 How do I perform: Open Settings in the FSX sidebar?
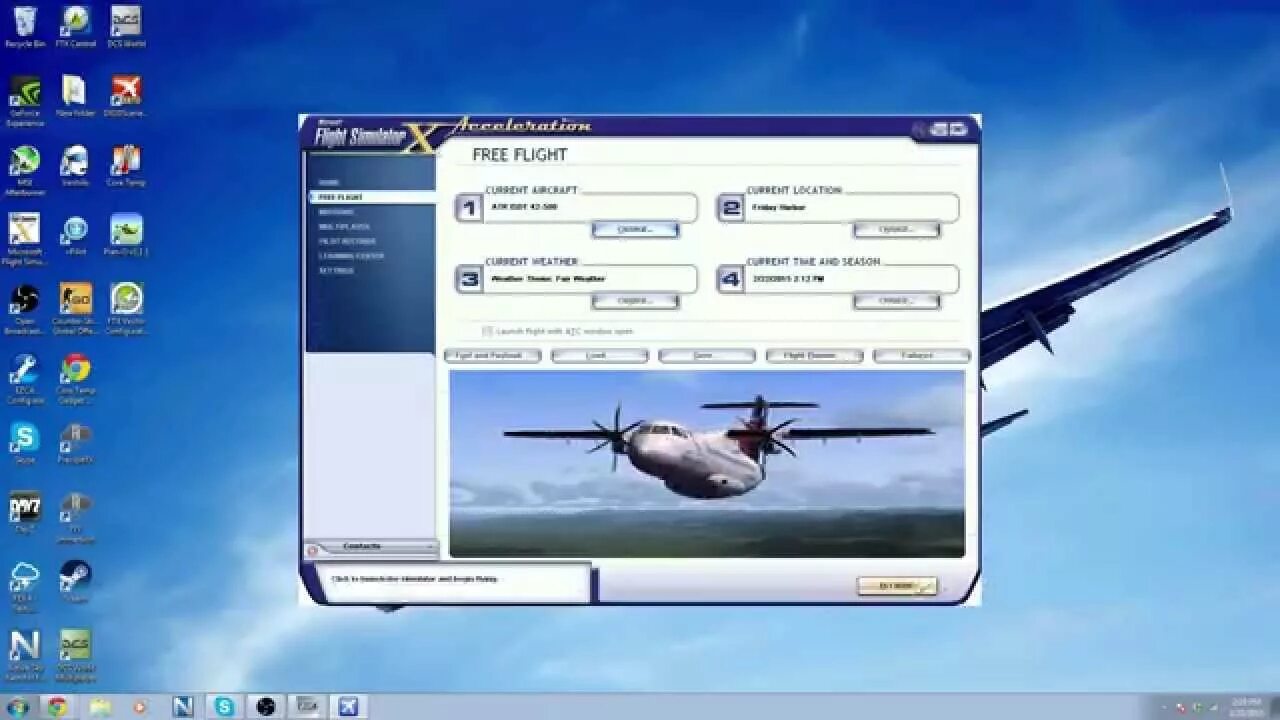(336, 271)
